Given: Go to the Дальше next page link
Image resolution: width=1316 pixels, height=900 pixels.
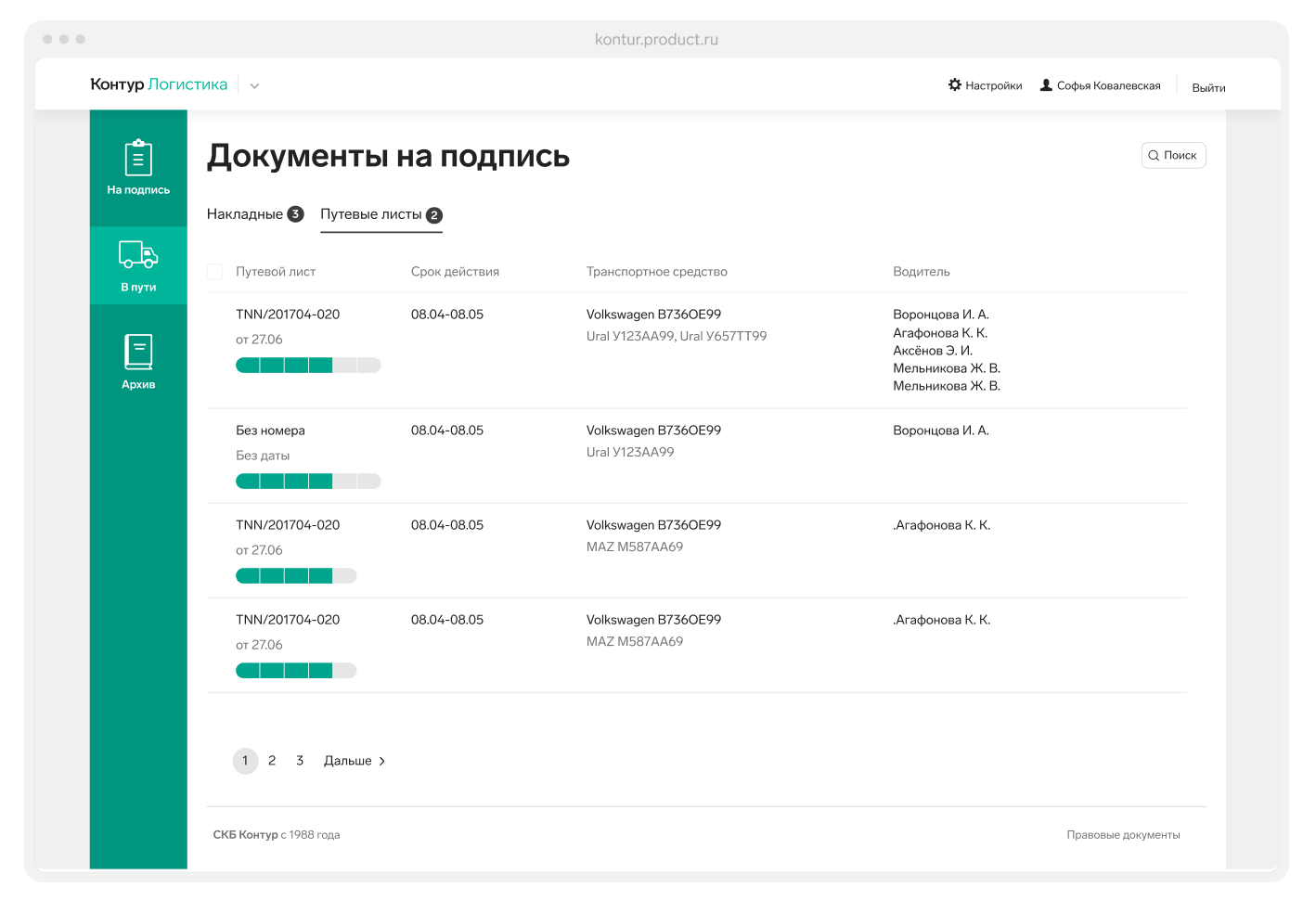Looking at the screenshot, I should point(355,761).
